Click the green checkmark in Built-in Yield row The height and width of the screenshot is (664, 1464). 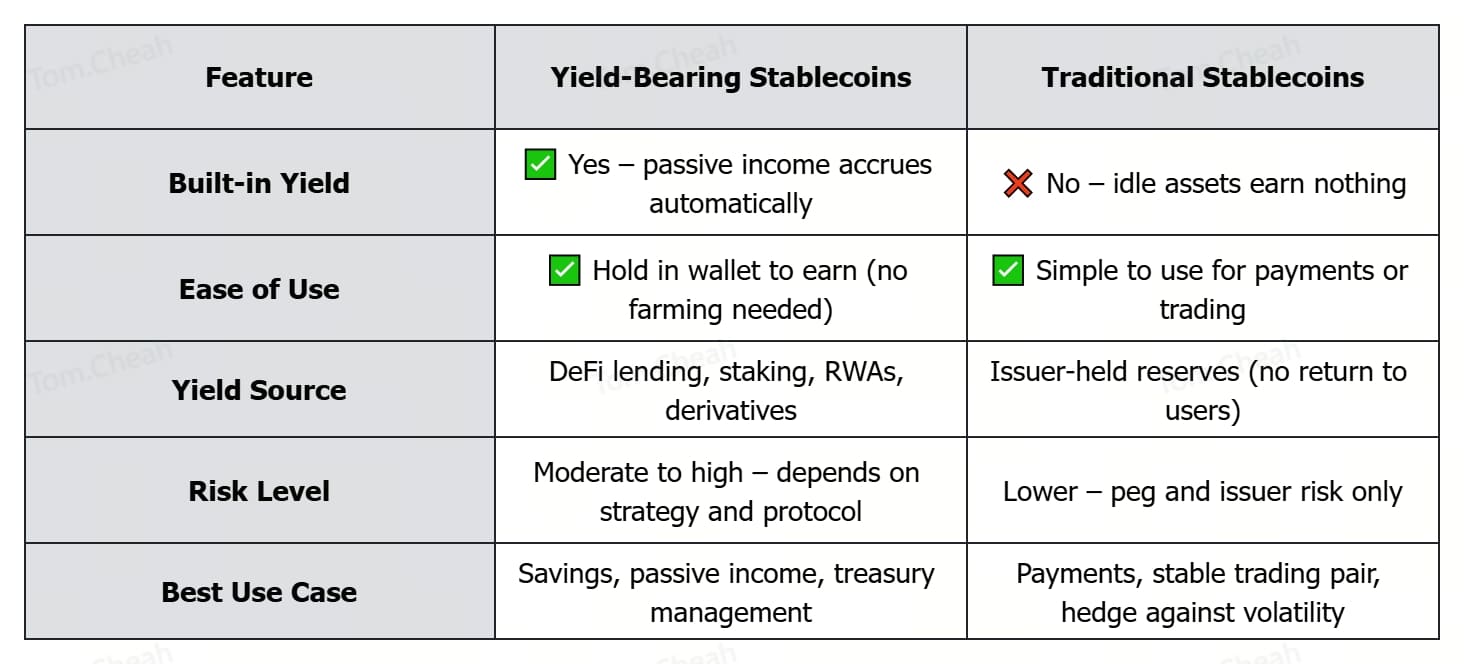coord(540,165)
